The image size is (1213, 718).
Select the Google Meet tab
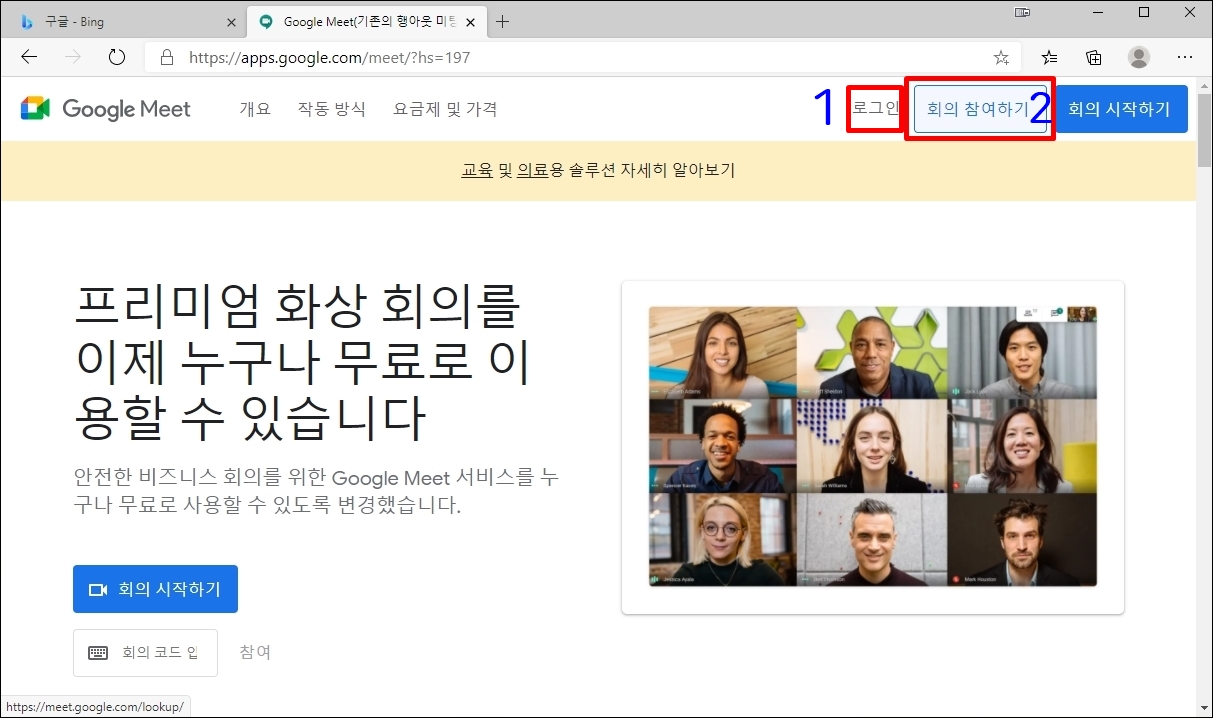[x=366, y=21]
